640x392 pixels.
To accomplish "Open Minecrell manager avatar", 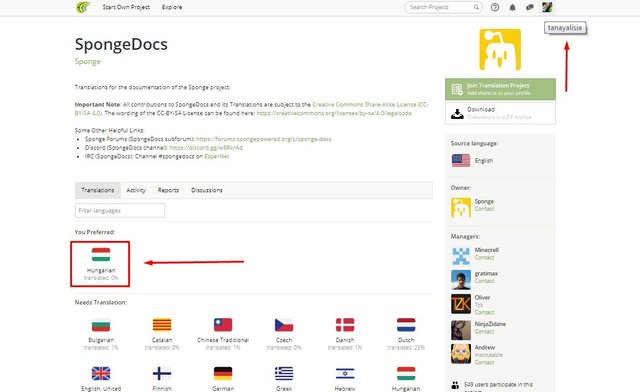I will (x=461, y=256).
